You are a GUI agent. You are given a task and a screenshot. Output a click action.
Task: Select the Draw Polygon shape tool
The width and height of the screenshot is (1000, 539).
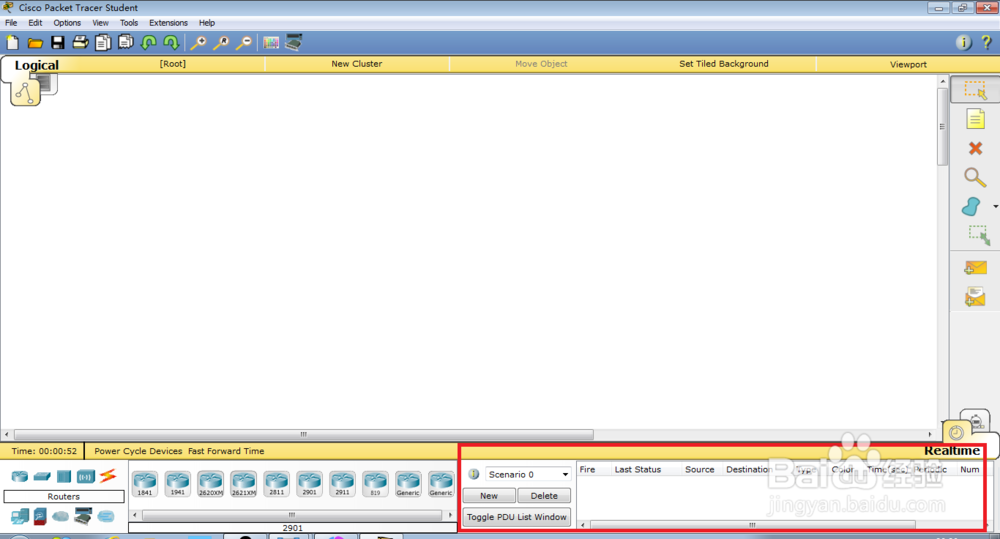pos(971,206)
